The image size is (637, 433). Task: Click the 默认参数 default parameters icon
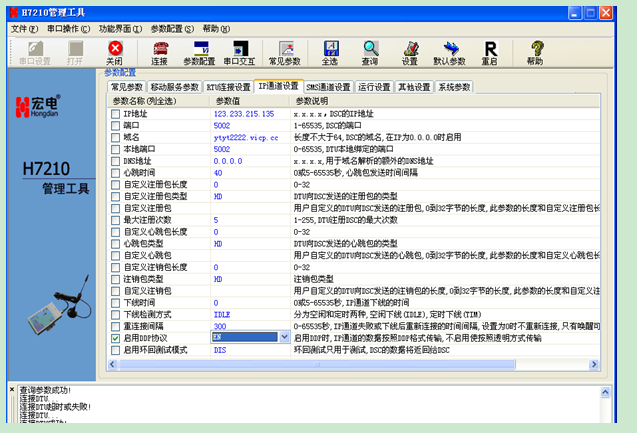449,51
